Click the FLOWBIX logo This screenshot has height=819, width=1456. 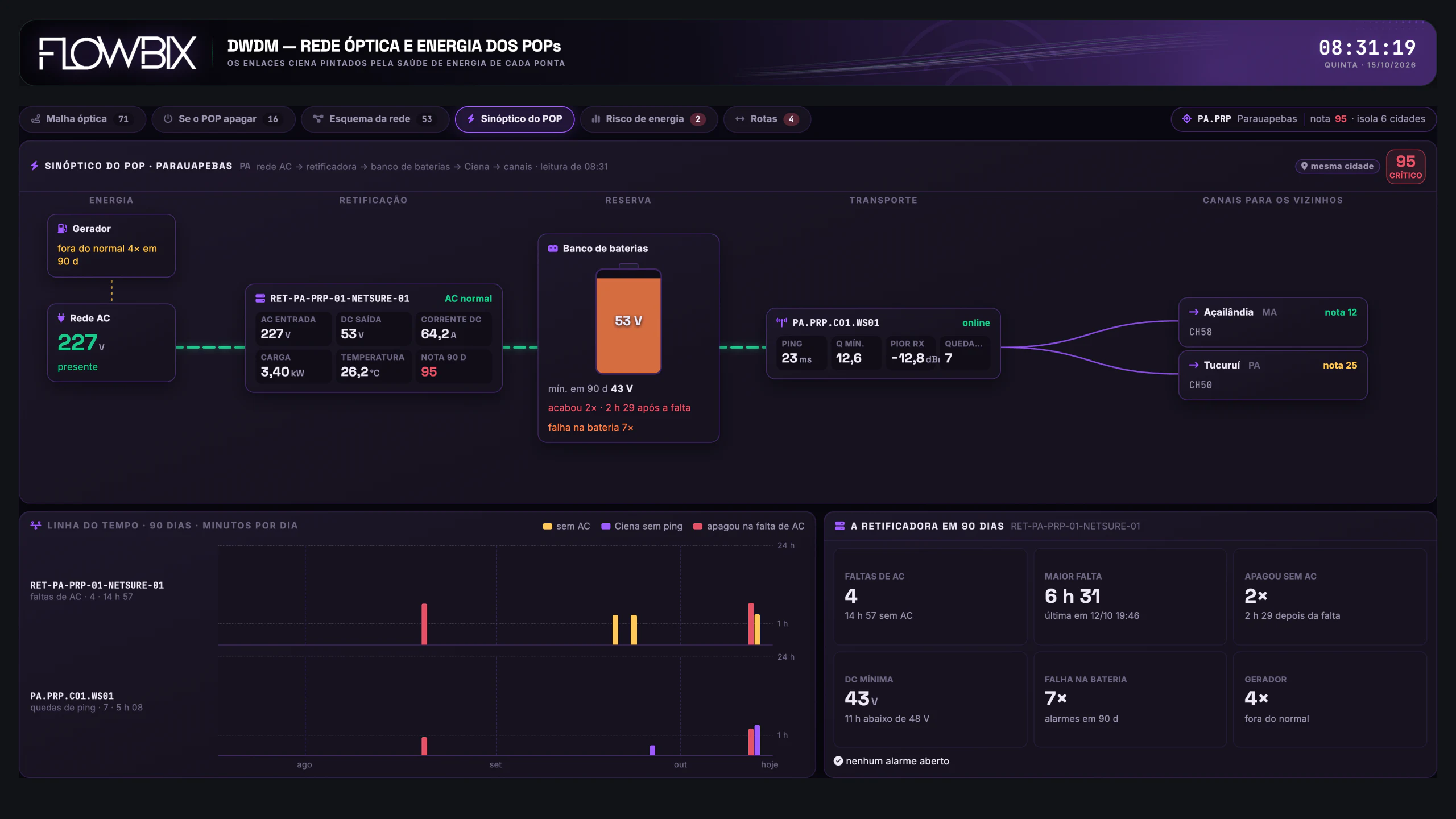click(x=117, y=53)
